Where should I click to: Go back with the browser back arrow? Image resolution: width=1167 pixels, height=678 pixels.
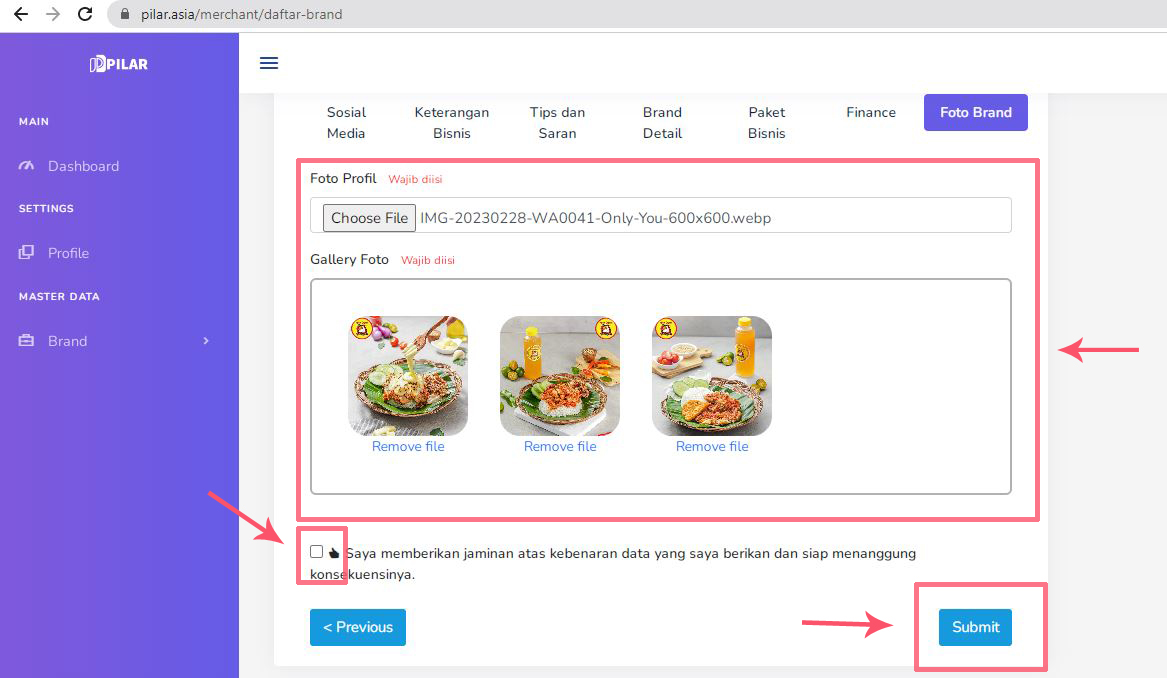(x=21, y=14)
